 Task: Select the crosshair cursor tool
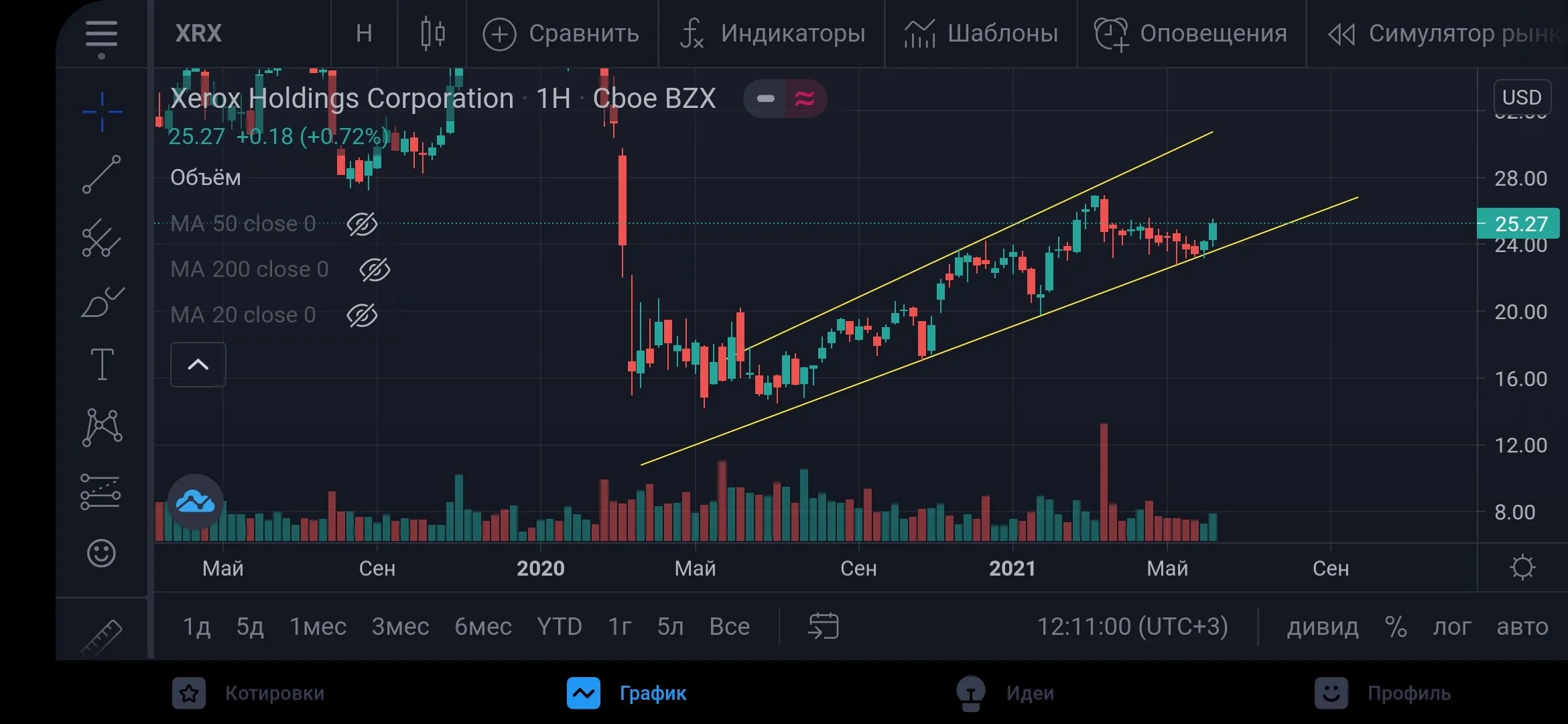pos(102,112)
